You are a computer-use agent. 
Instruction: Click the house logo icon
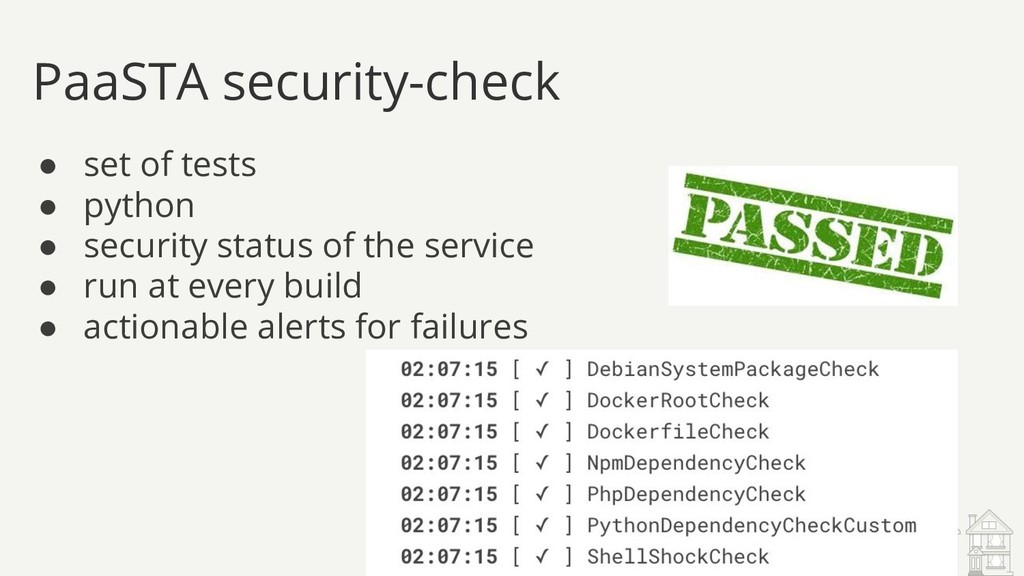tap(989, 542)
